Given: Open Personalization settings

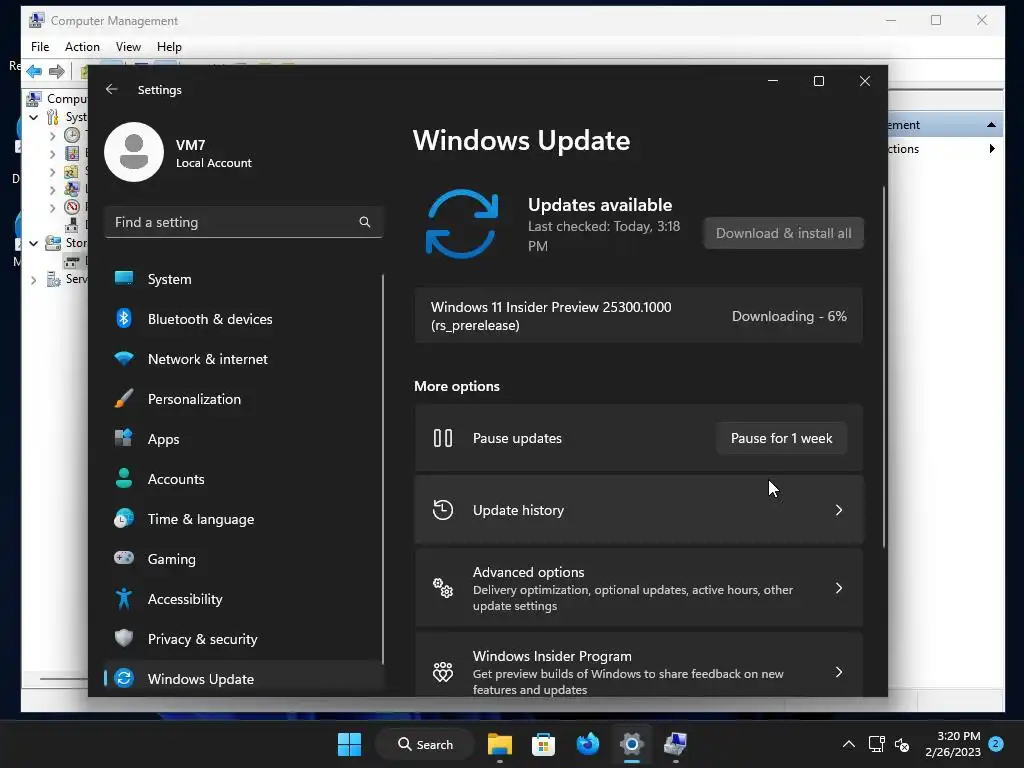Looking at the screenshot, I should coord(243,399).
